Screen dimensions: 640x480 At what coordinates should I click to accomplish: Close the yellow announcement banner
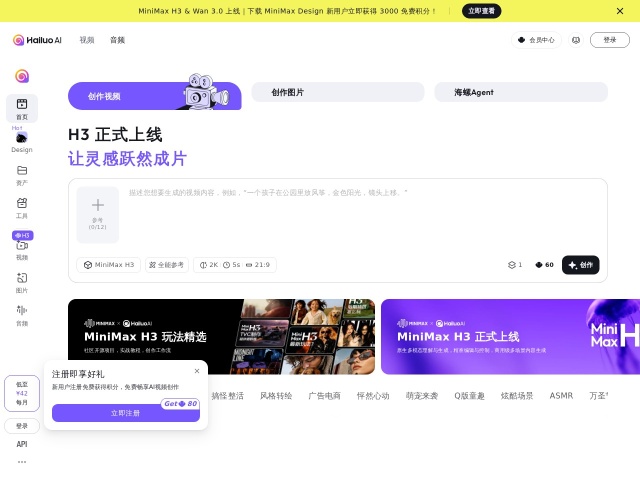tap(620, 11)
